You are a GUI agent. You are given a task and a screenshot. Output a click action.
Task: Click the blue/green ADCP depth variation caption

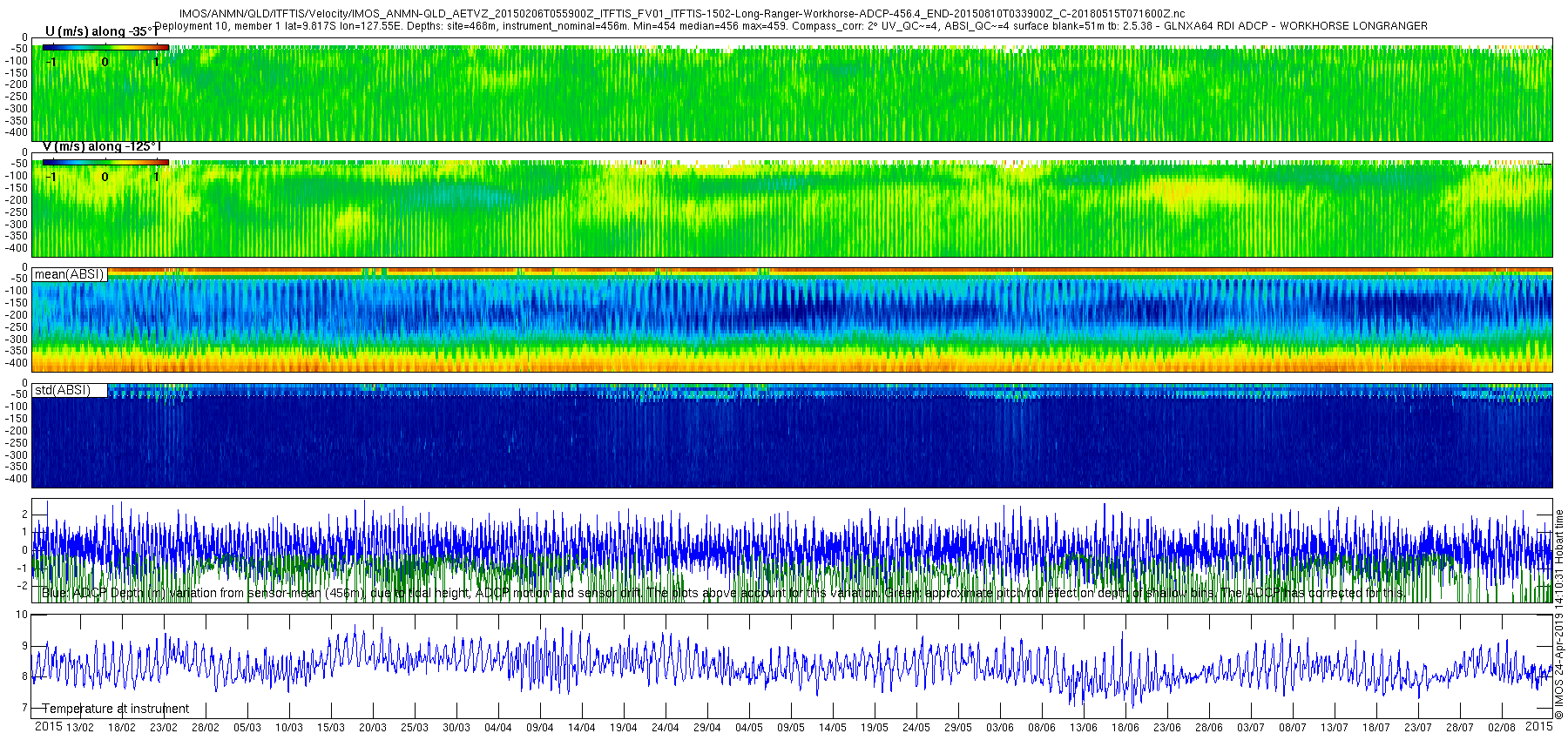pyautogui.click(x=723, y=593)
